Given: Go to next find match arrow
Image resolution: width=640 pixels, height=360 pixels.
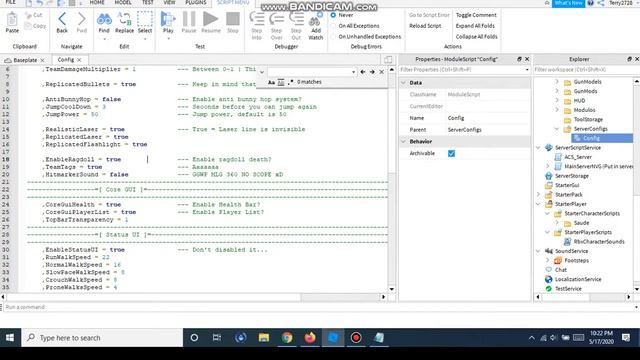Looking at the screenshot, I should 372,72.
